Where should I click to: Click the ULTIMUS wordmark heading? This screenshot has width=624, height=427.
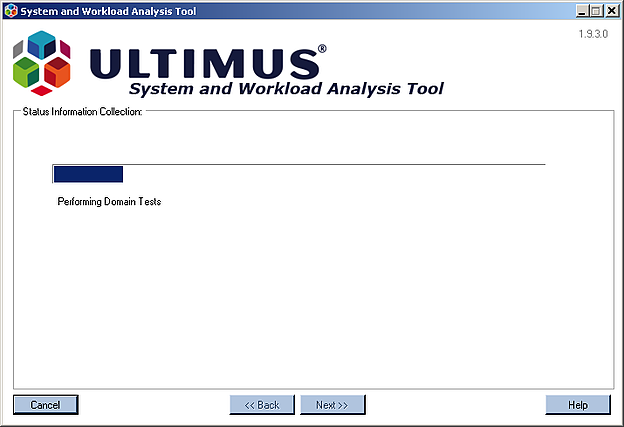[207, 63]
